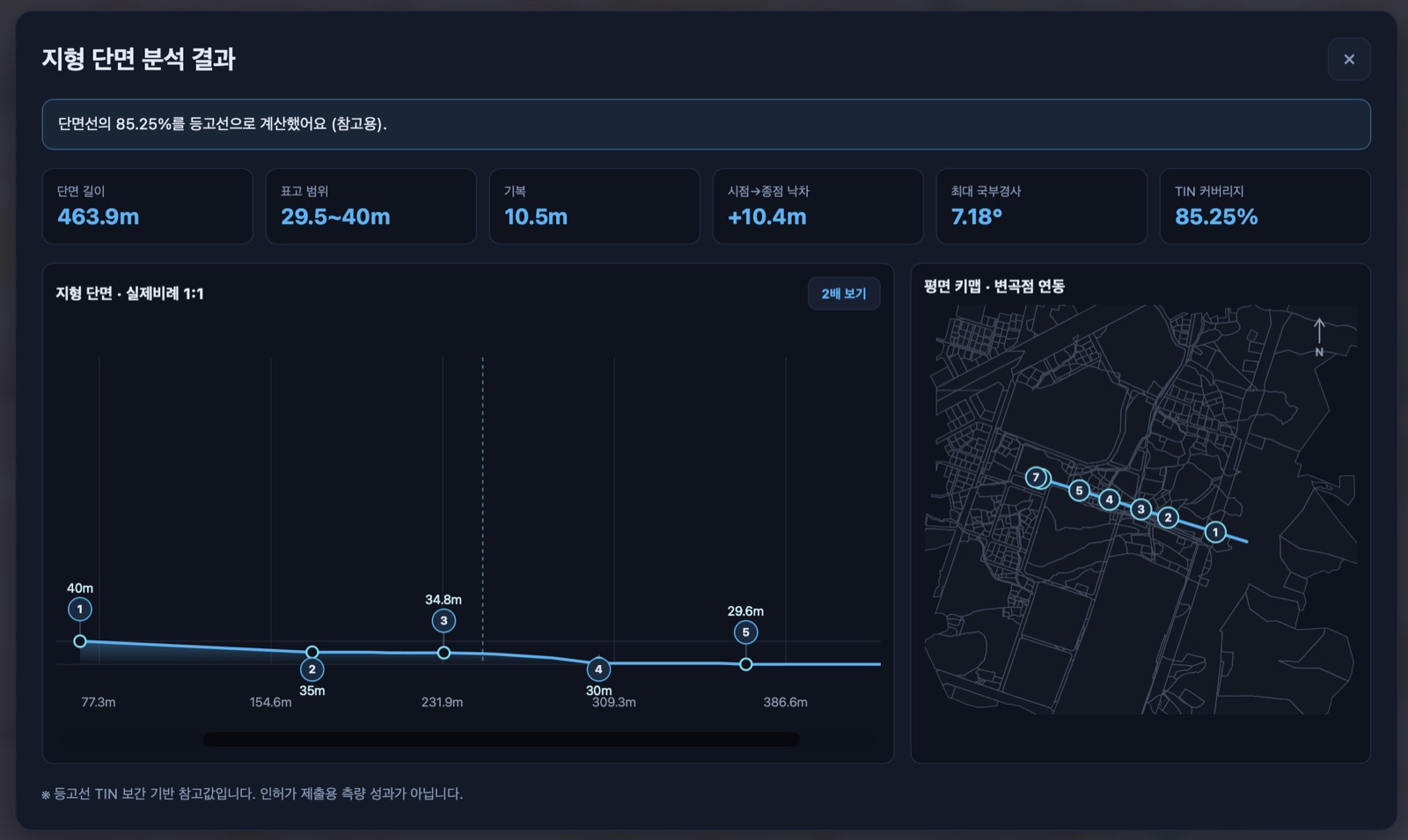Screen dimensions: 1408x840
Task: Click the 시점→종점 낙차 +10.4m value
Action: [766, 217]
